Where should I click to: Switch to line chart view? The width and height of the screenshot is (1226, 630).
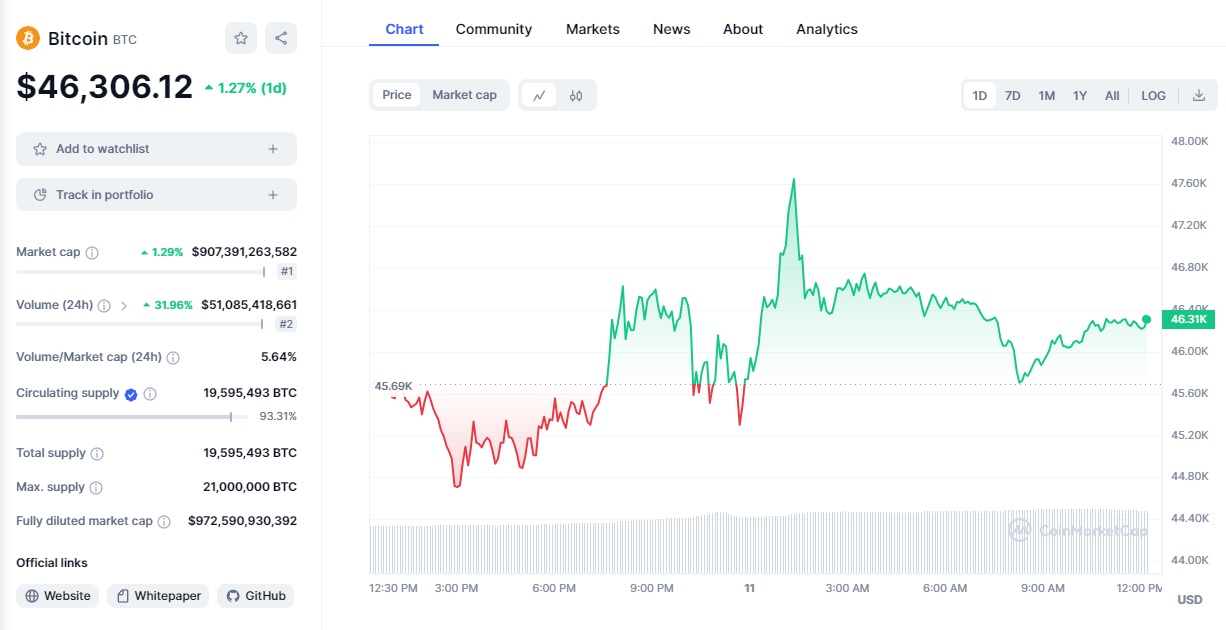540,95
